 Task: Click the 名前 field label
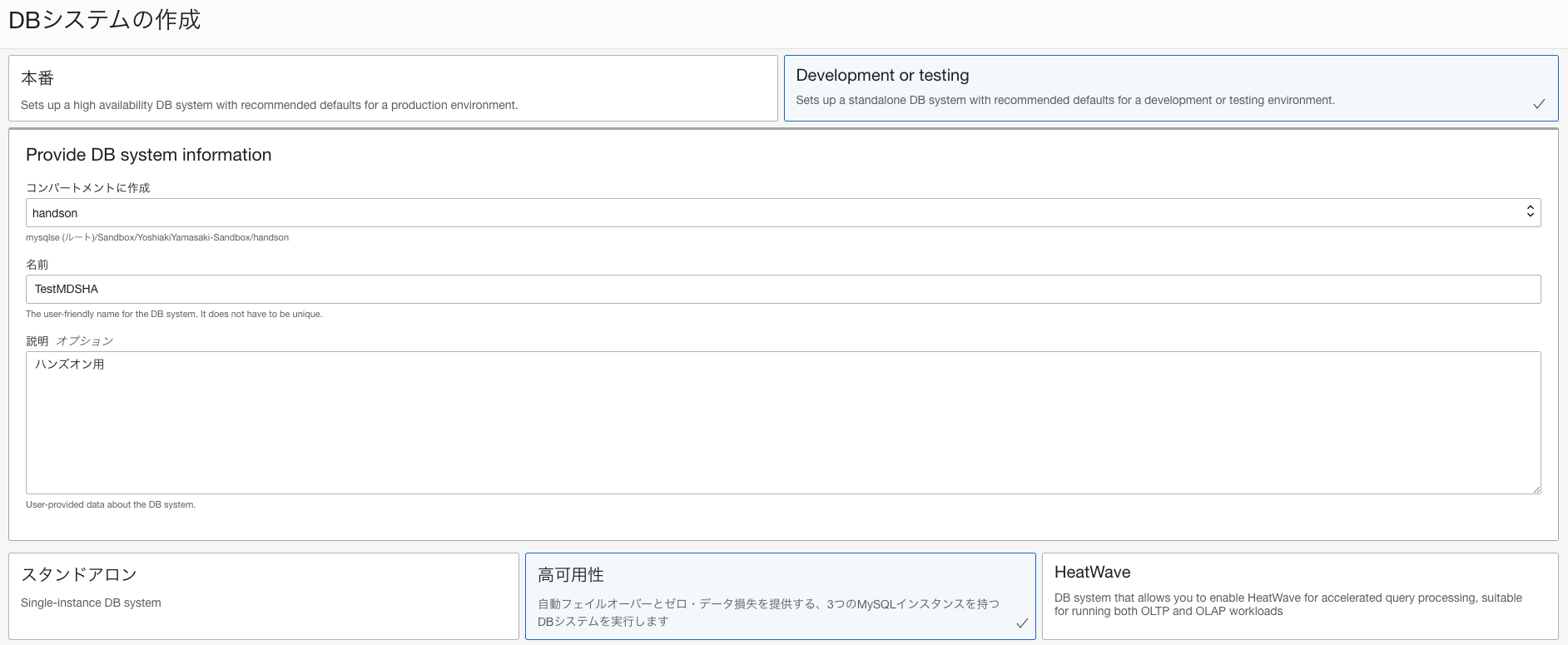[37, 265]
